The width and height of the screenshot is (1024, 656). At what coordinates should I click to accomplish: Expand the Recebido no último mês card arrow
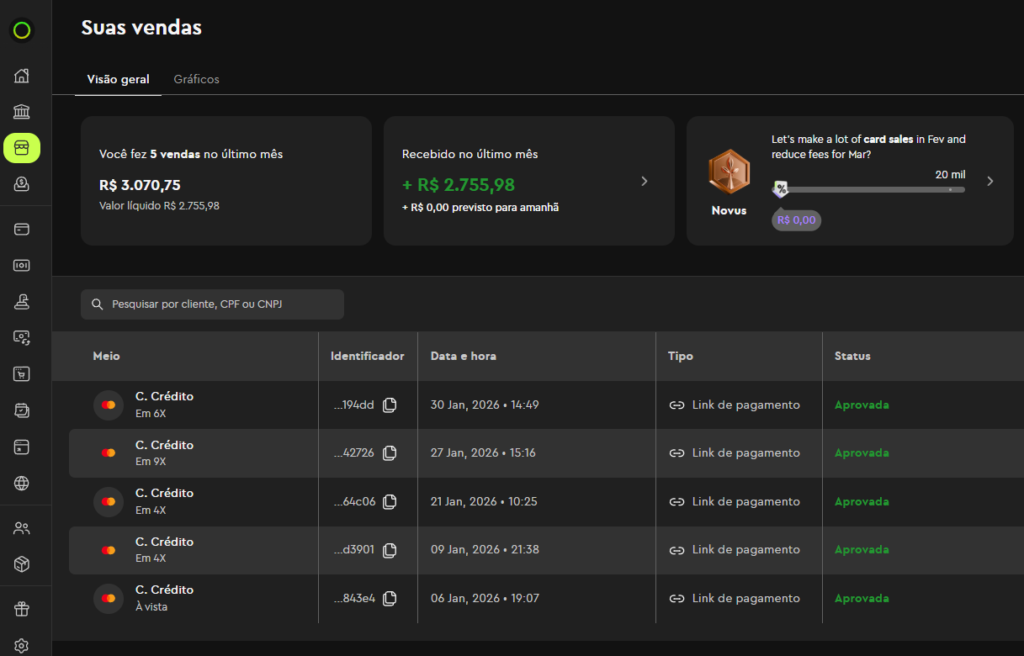(x=644, y=181)
